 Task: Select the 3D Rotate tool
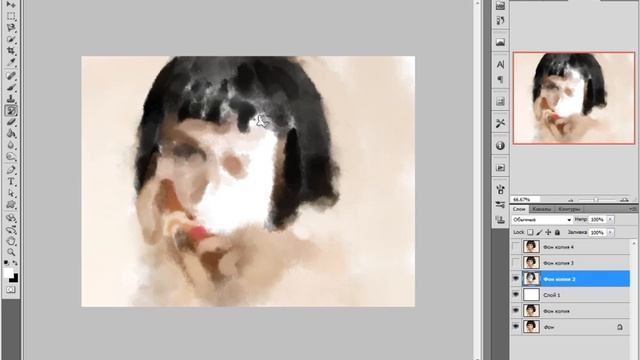point(11,218)
